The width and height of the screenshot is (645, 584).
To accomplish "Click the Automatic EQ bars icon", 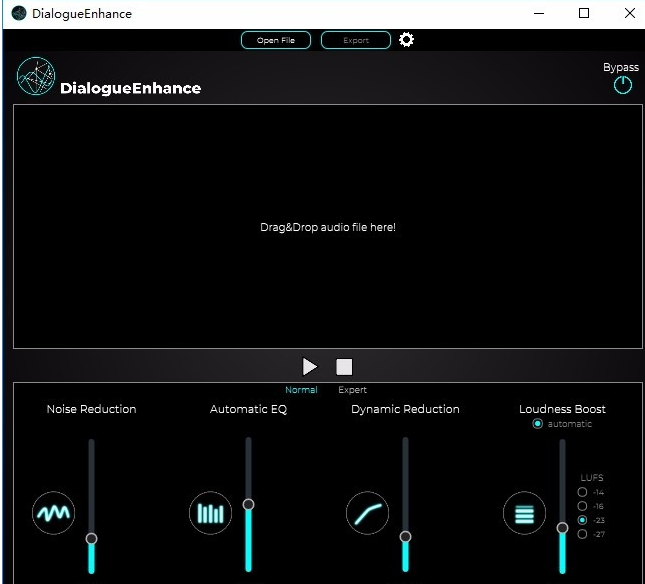I will [210, 513].
